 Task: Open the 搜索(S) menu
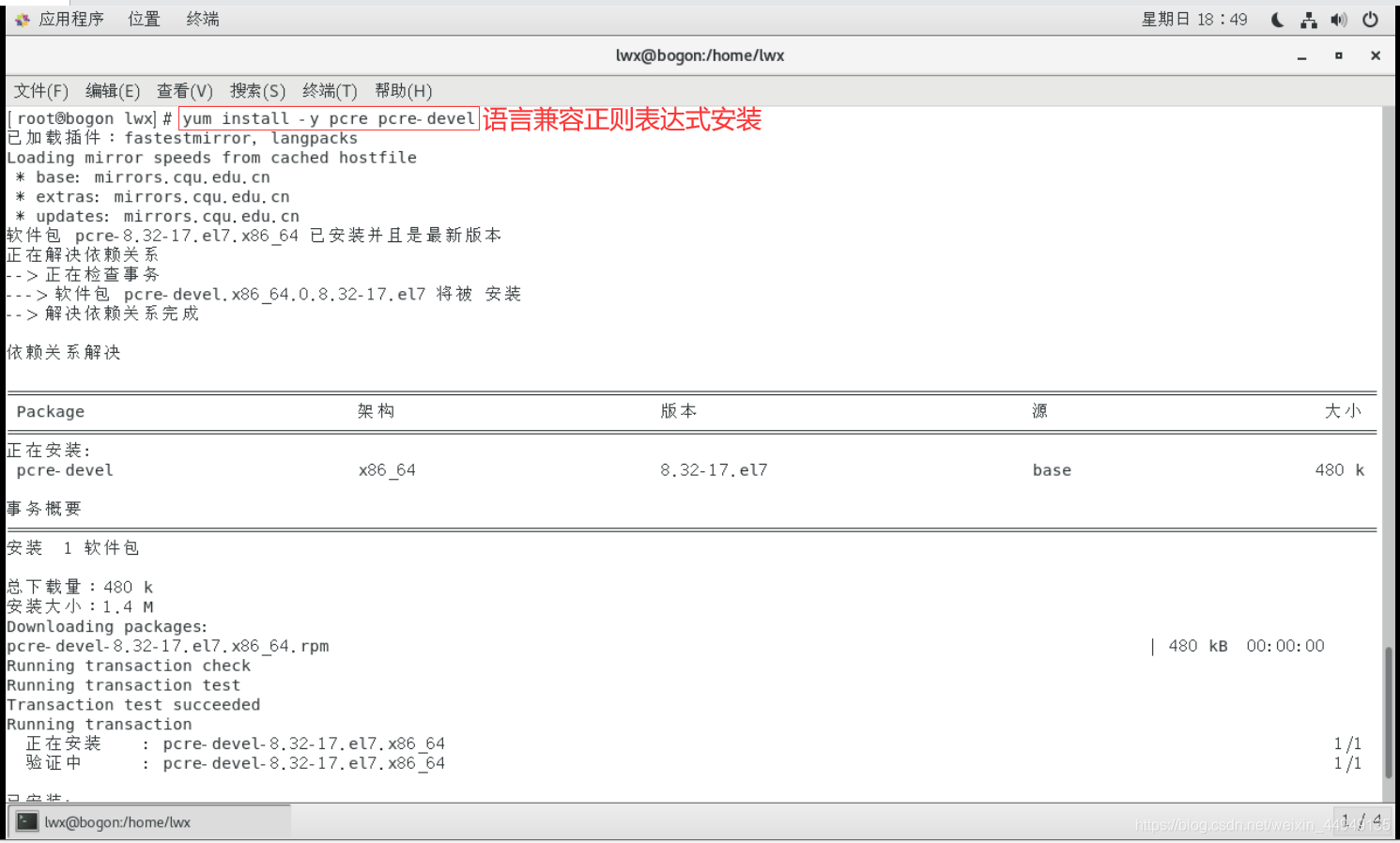pyautogui.click(x=257, y=91)
